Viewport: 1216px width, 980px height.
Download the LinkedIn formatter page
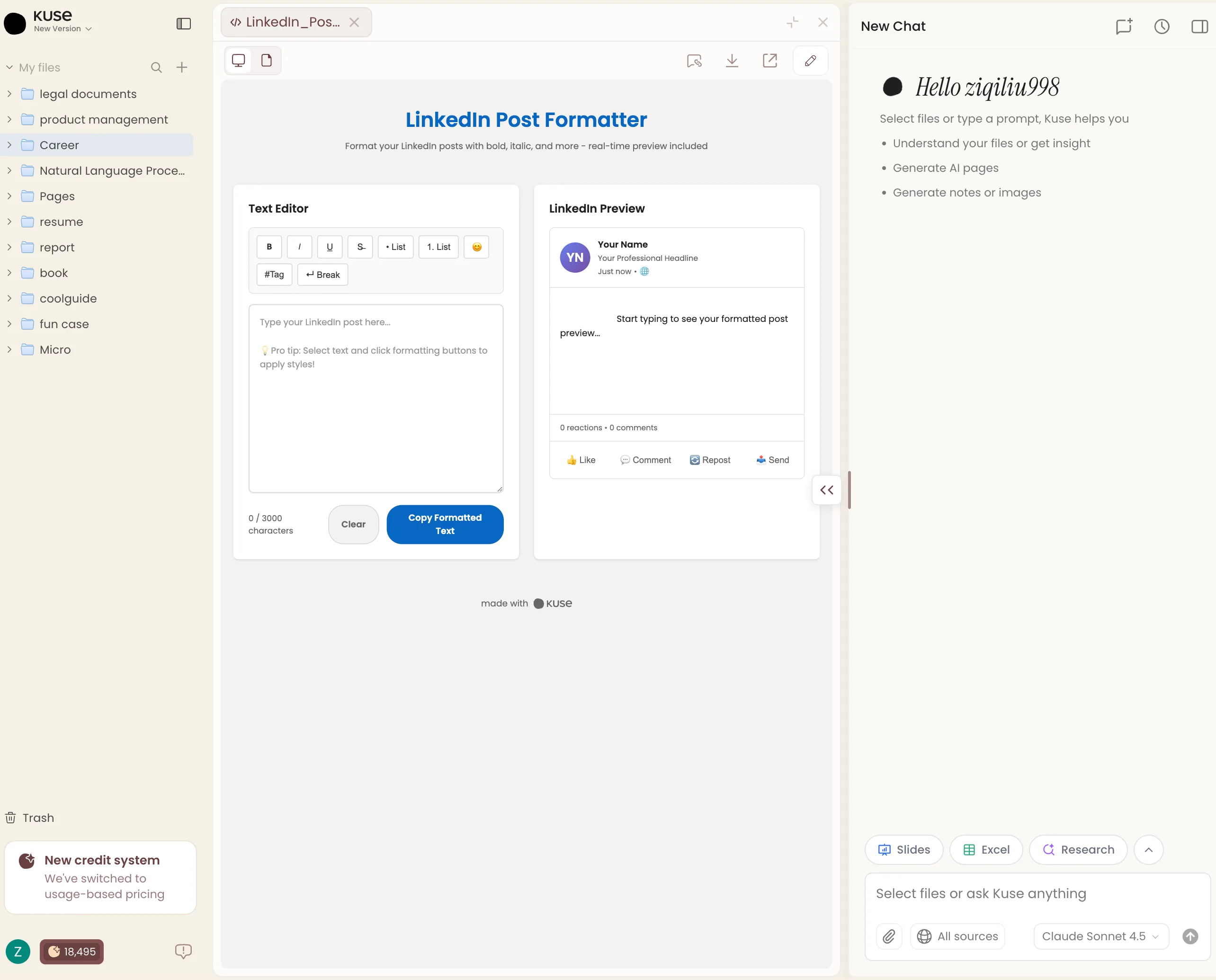pos(732,61)
